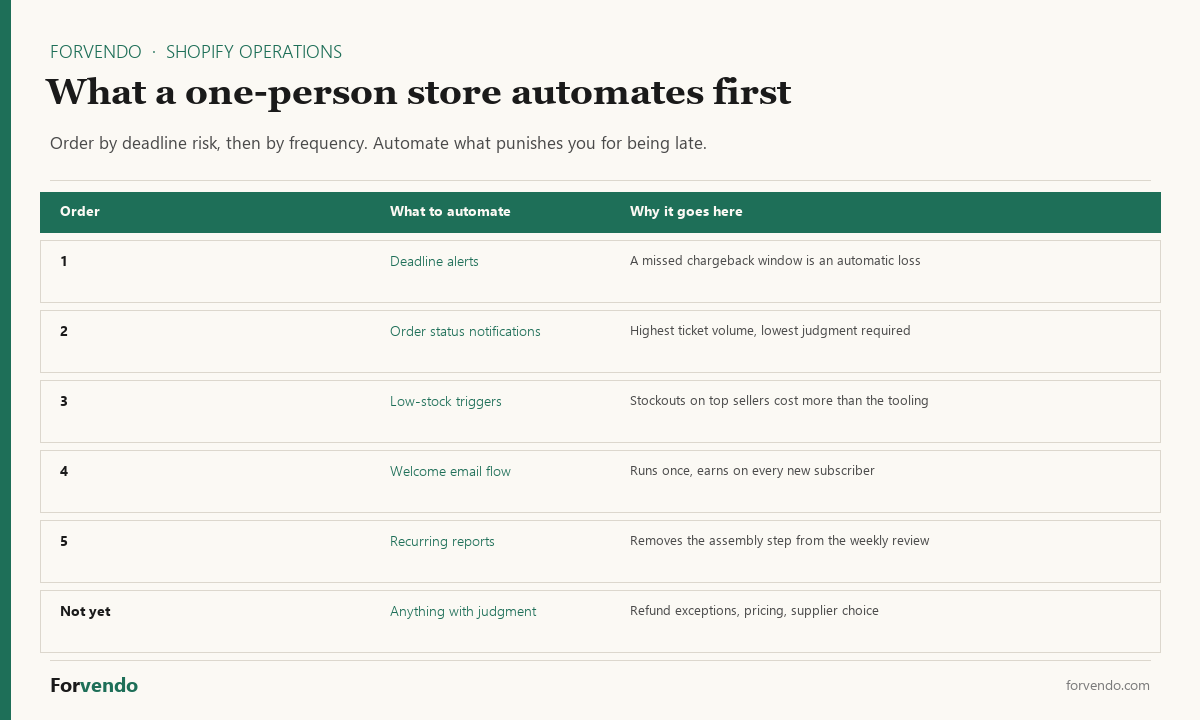Select the 'Welcome email flow' cell

(x=450, y=471)
